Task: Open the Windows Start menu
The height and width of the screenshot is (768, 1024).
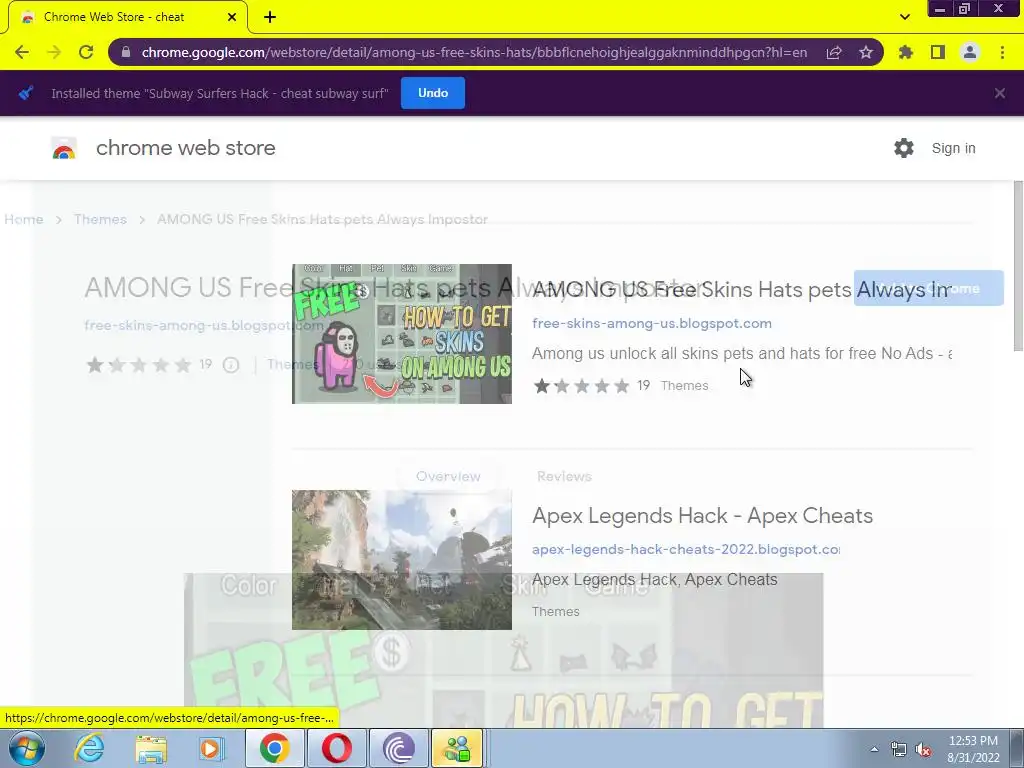Action: coord(26,748)
